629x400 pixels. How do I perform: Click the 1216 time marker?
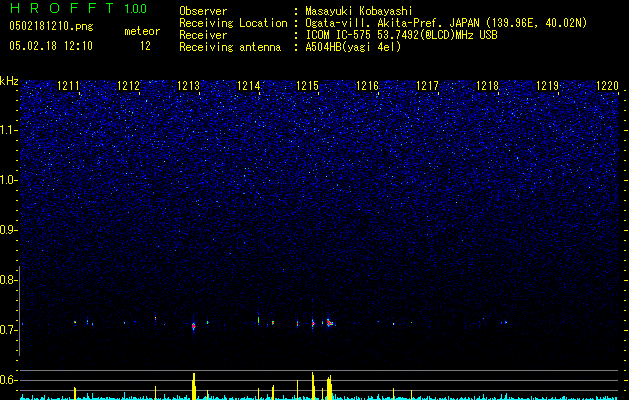click(367, 85)
